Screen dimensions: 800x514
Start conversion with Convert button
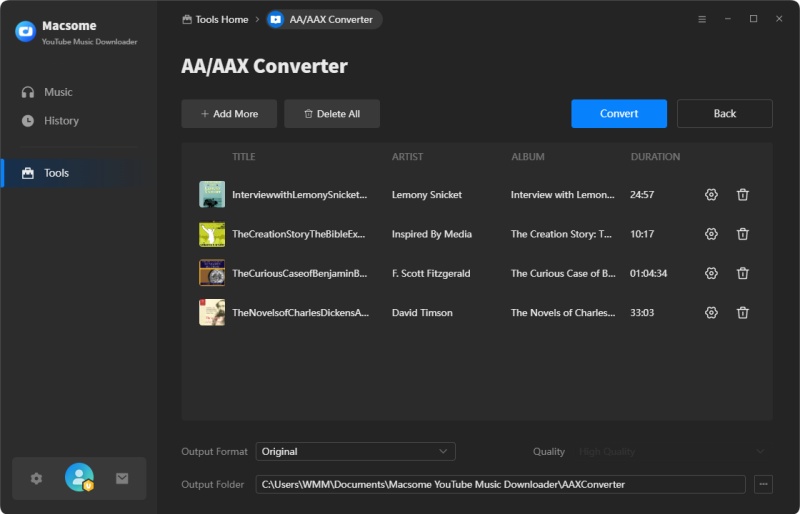pyautogui.click(x=619, y=114)
